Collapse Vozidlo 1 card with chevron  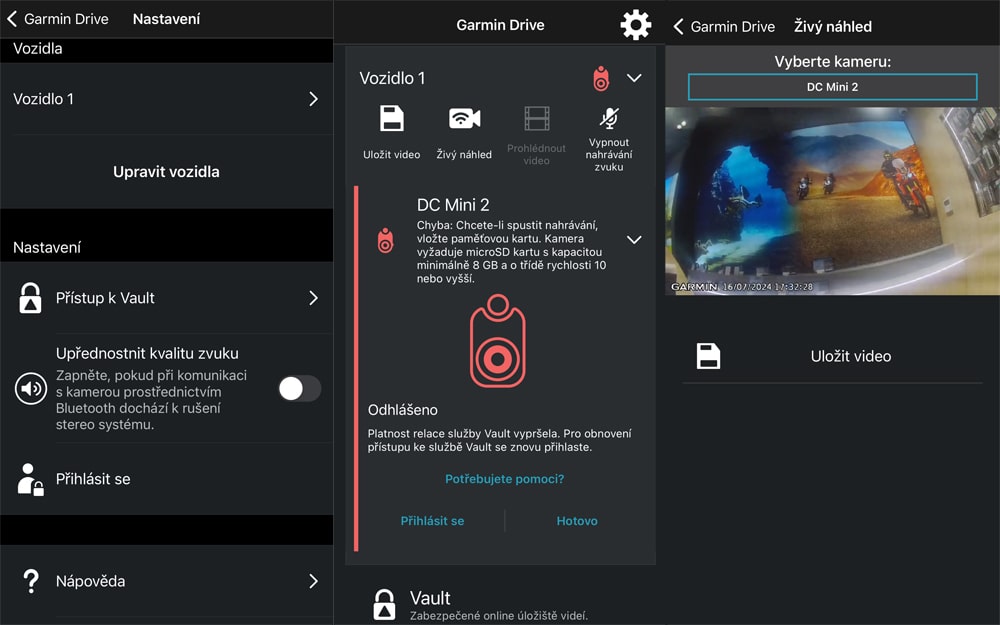[x=634, y=78]
